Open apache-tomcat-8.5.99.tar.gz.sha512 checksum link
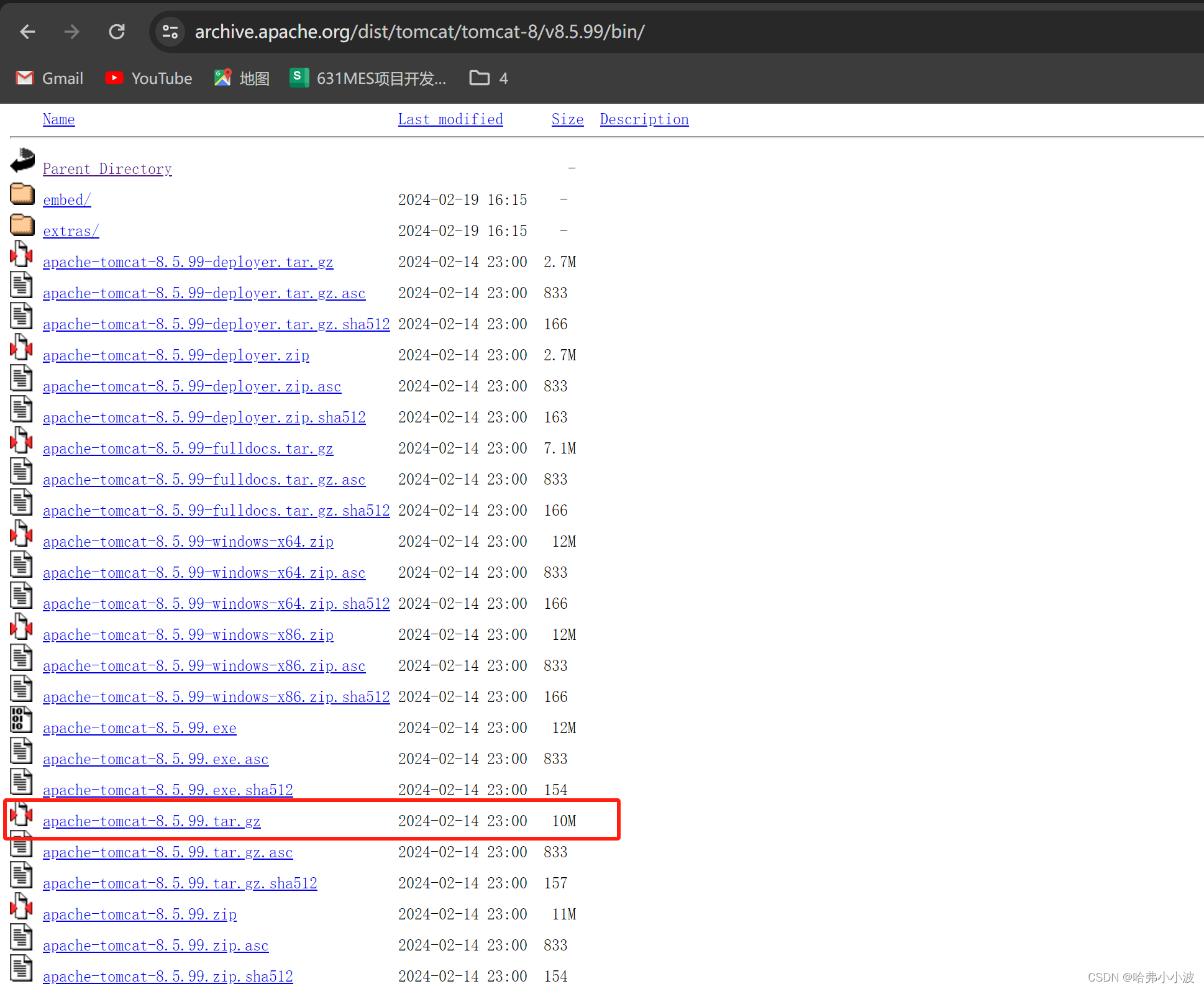Screen dimensions: 1204x989 pos(180,883)
